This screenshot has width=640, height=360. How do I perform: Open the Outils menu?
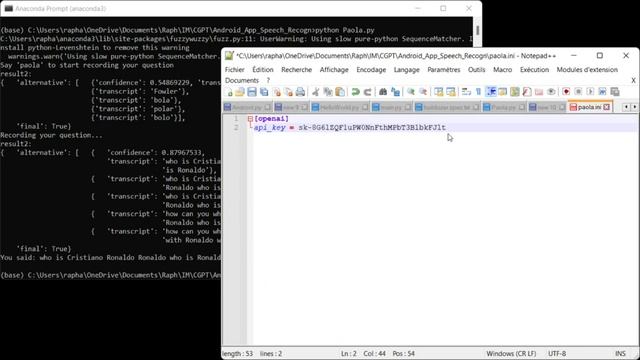(476, 70)
